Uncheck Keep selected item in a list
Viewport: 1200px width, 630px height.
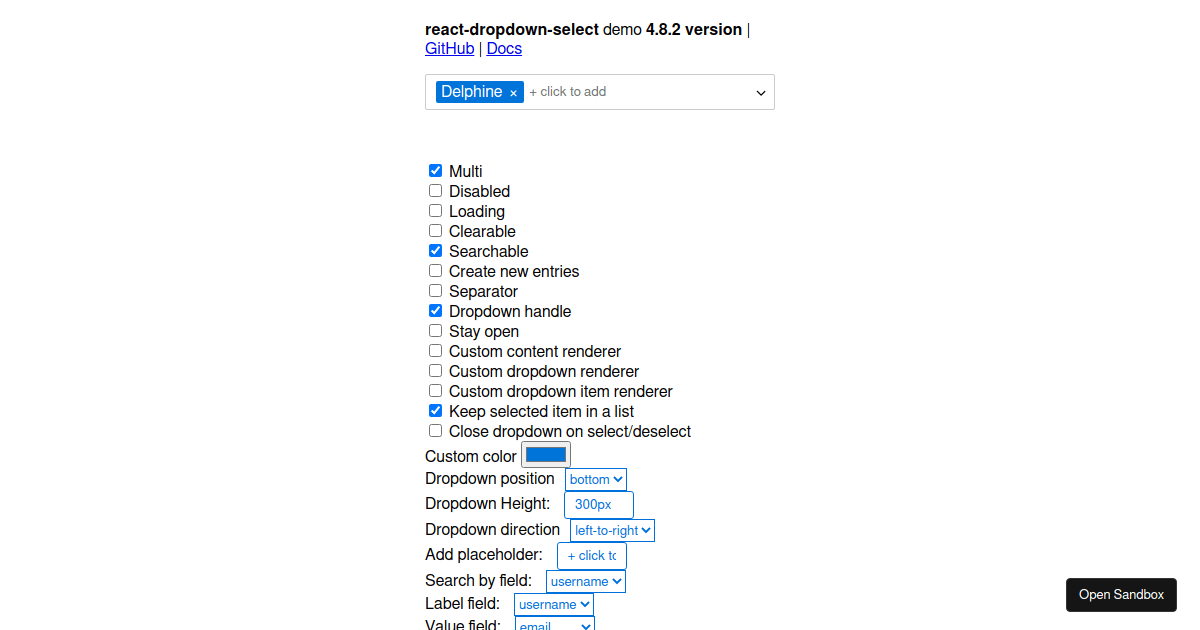click(x=435, y=410)
